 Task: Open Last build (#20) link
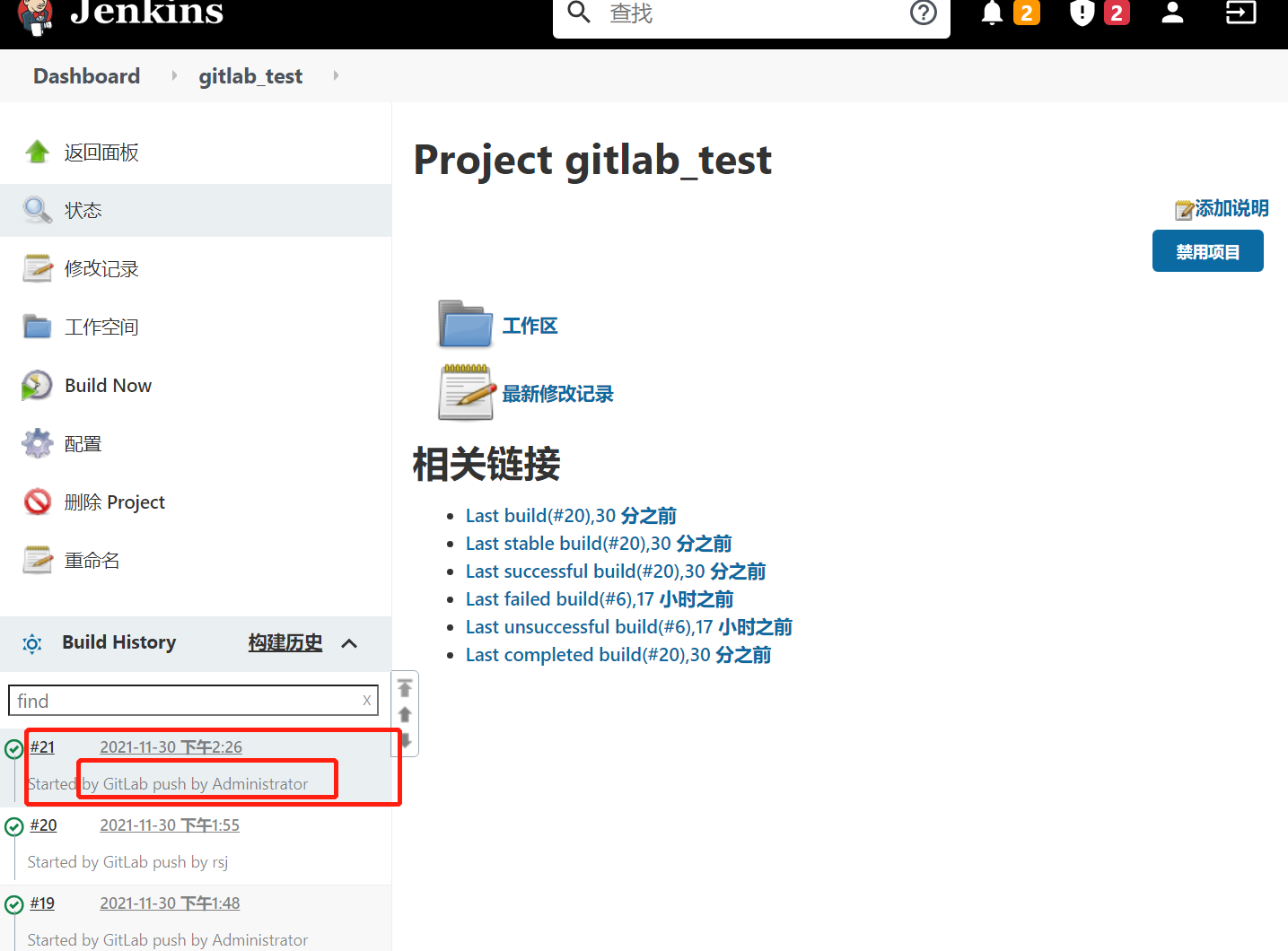[x=571, y=515]
